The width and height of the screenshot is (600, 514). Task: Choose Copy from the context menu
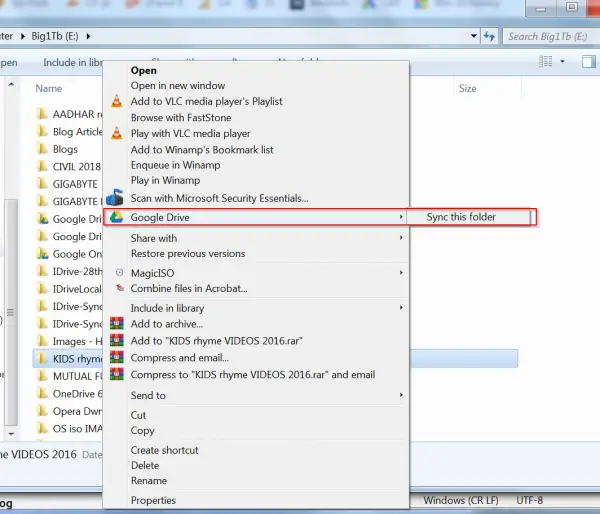[x=142, y=431]
